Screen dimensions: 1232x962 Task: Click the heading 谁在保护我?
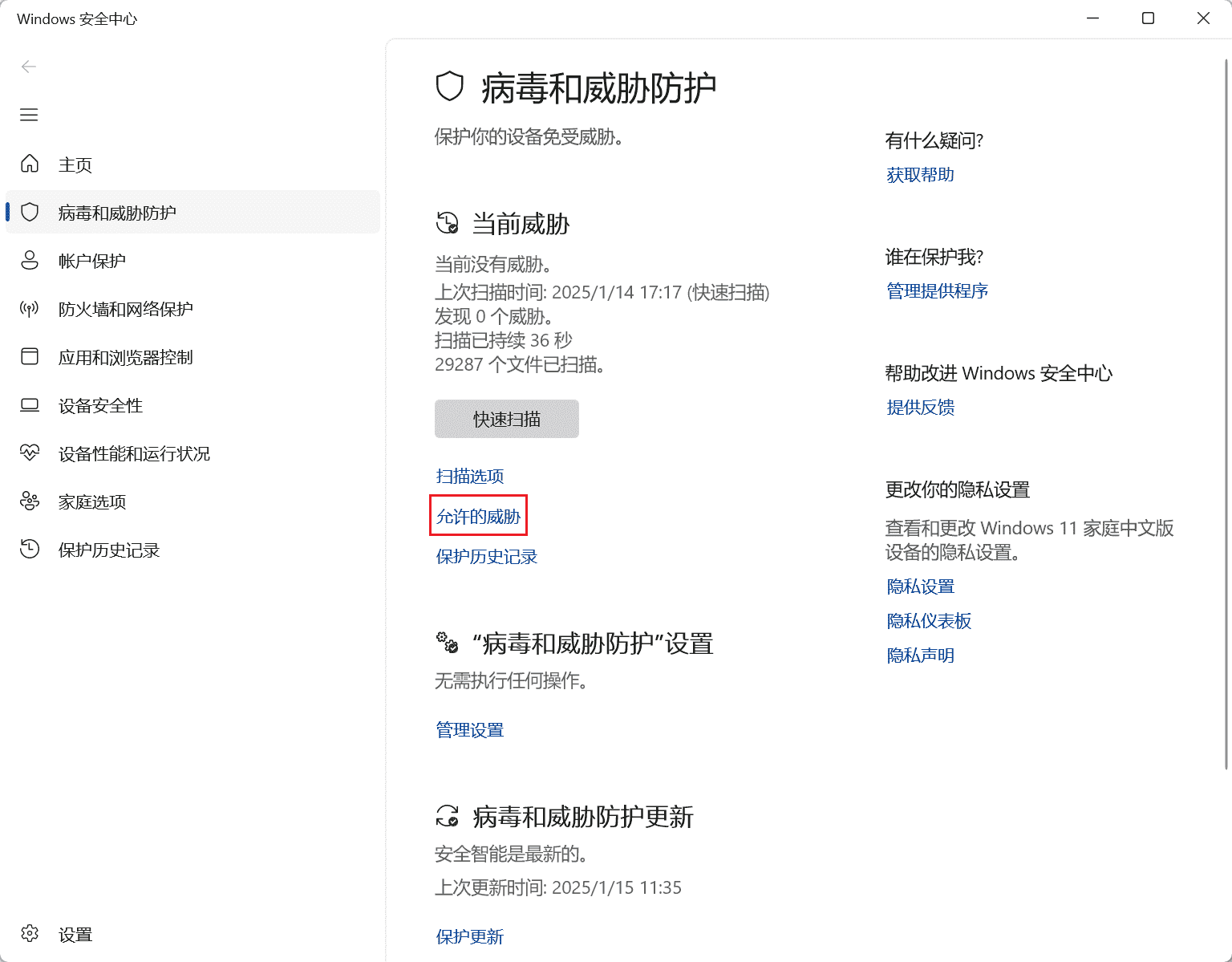click(934, 258)
